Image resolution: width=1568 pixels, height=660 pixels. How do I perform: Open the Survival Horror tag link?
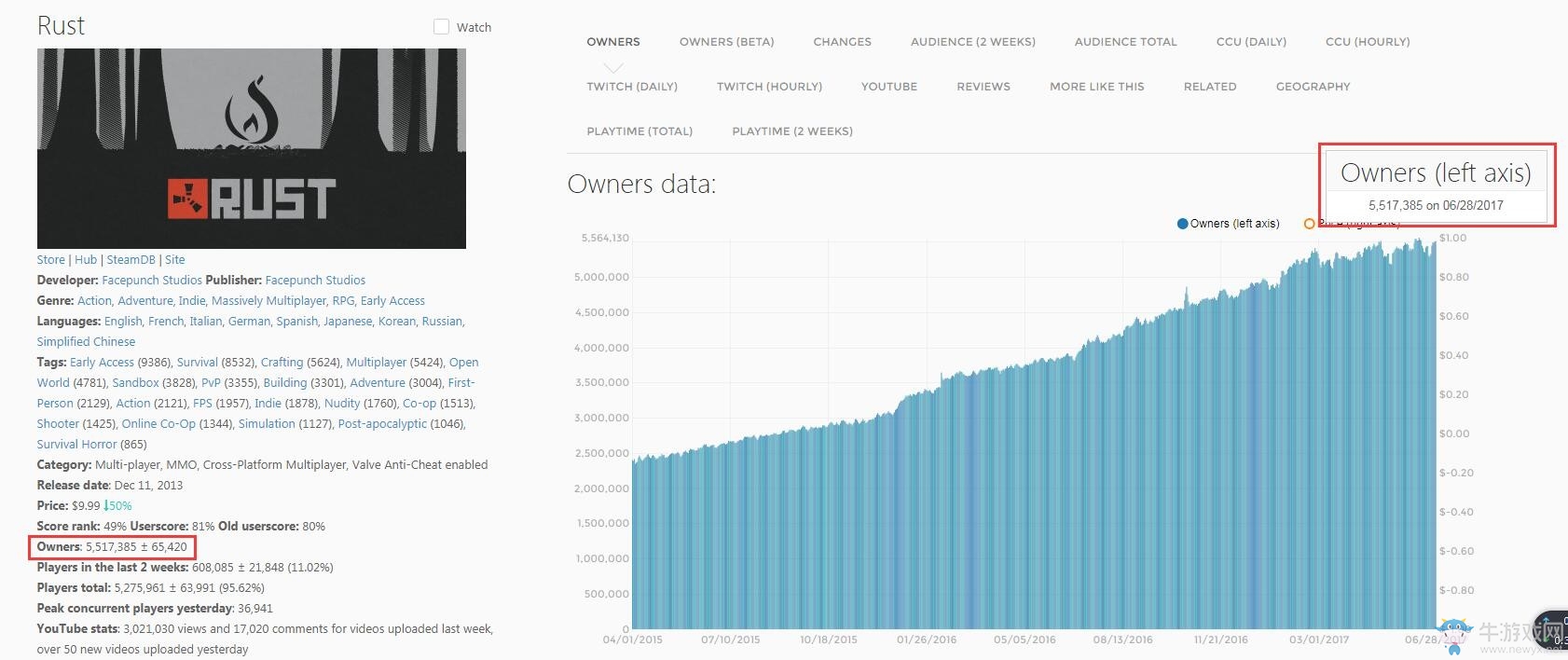pyautogui.click(x=77, y=445)
